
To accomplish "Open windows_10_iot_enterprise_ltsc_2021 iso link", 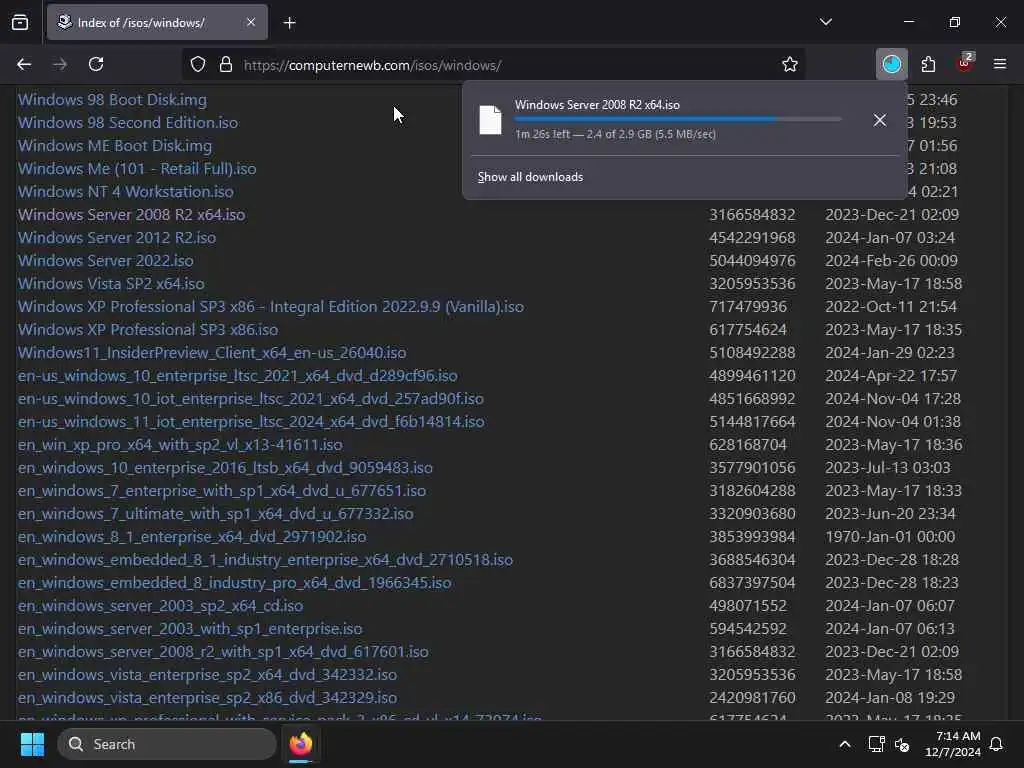I will 251,398.
